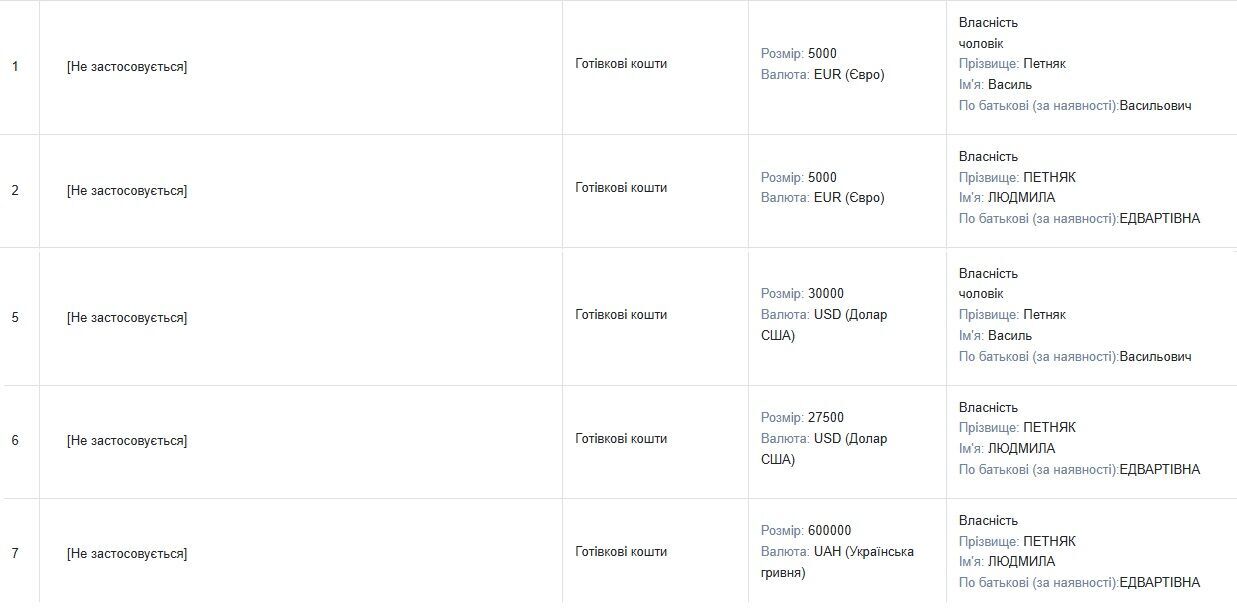Click patronymic 'ЕДВАРТІВНА' in row 7

tap(1160, 583)
